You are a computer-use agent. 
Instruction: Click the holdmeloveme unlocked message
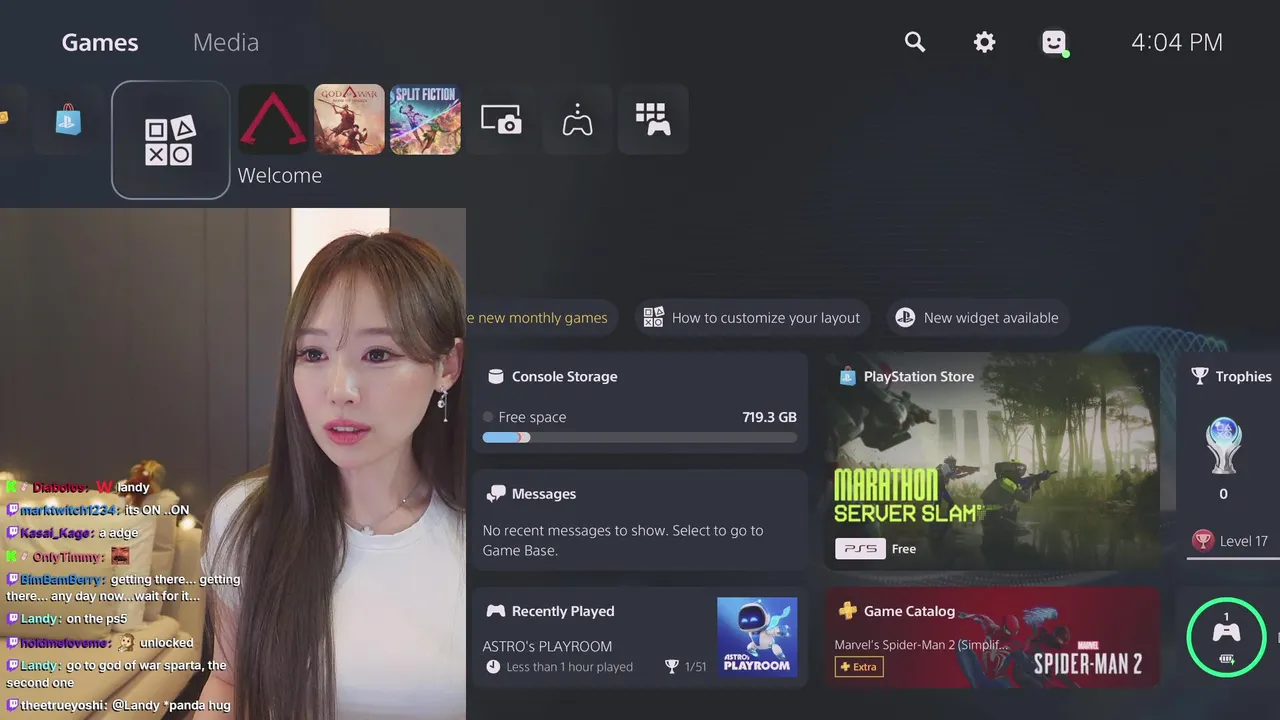[100, 643]
